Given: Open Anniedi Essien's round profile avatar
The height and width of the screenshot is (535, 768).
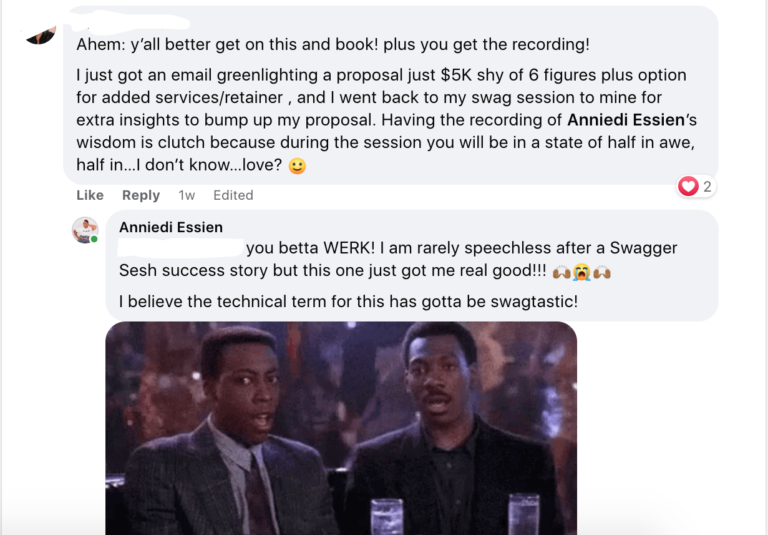Looking at the screenshot, I should click(x=85, y=230).
